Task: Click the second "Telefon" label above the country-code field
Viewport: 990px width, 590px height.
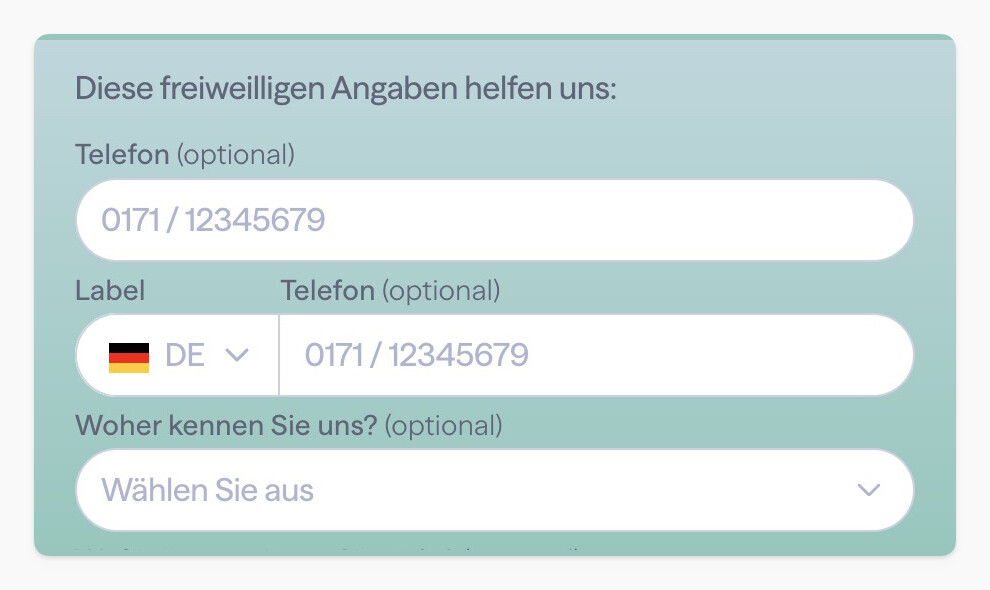Action: tap(328, 291)
